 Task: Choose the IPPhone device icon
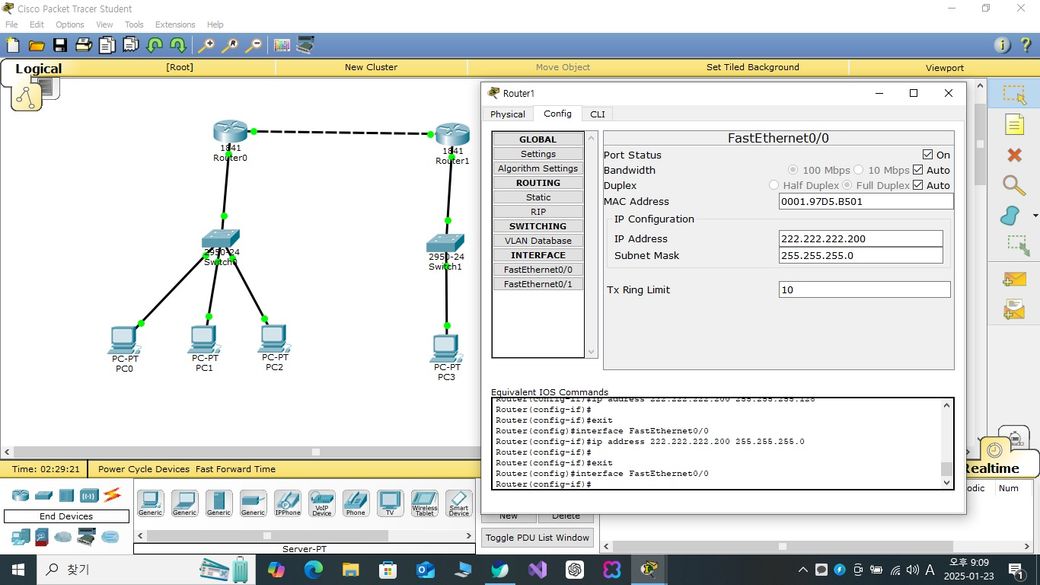(287, 503)
